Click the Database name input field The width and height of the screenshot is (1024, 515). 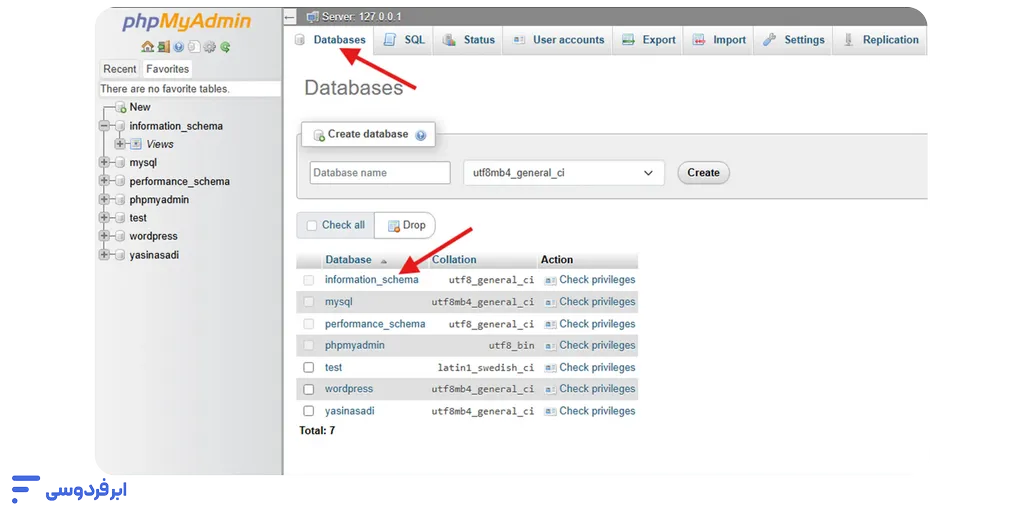(380, 173)
